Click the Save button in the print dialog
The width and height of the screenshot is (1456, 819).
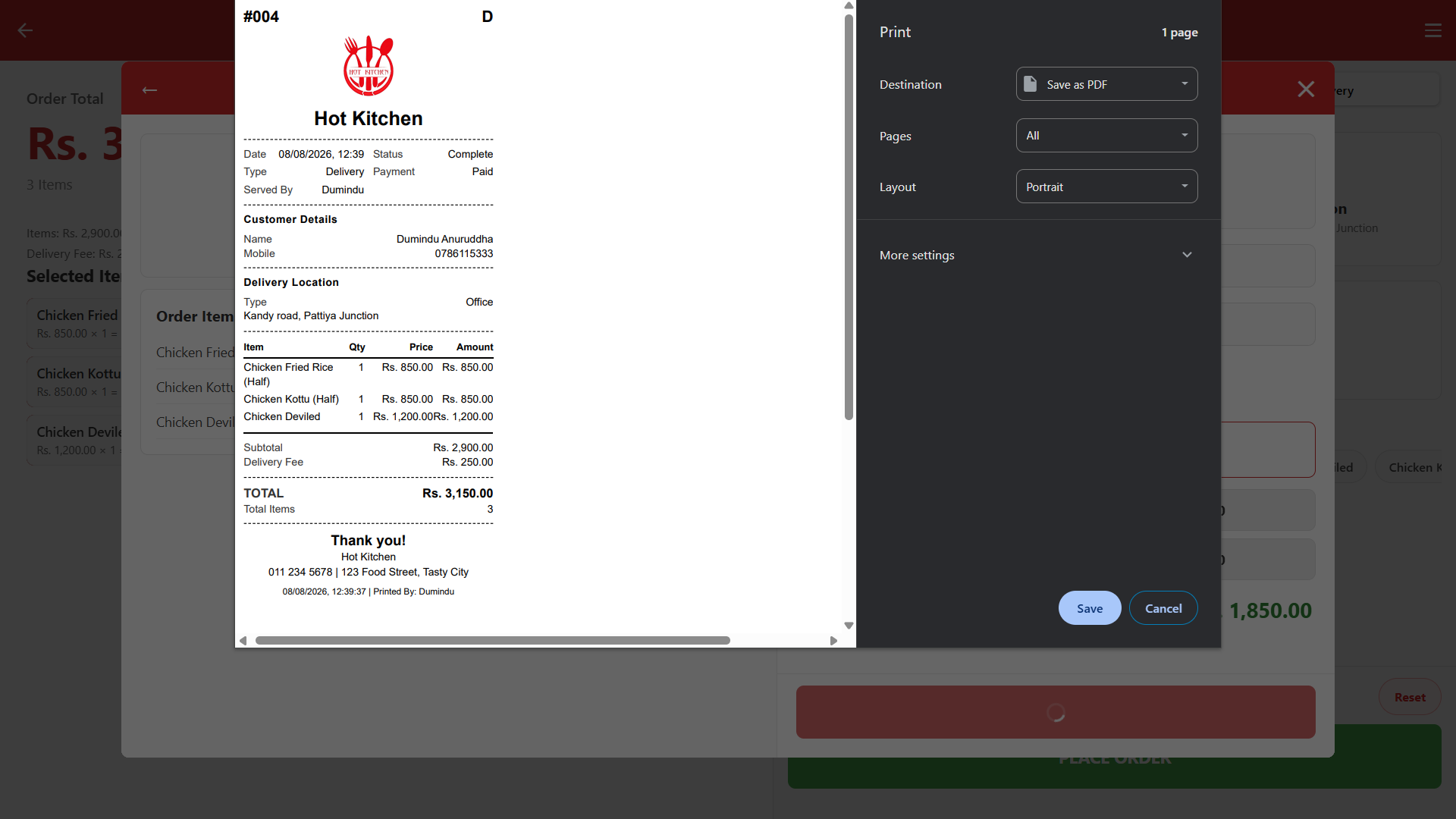[x=1090, y=608]
